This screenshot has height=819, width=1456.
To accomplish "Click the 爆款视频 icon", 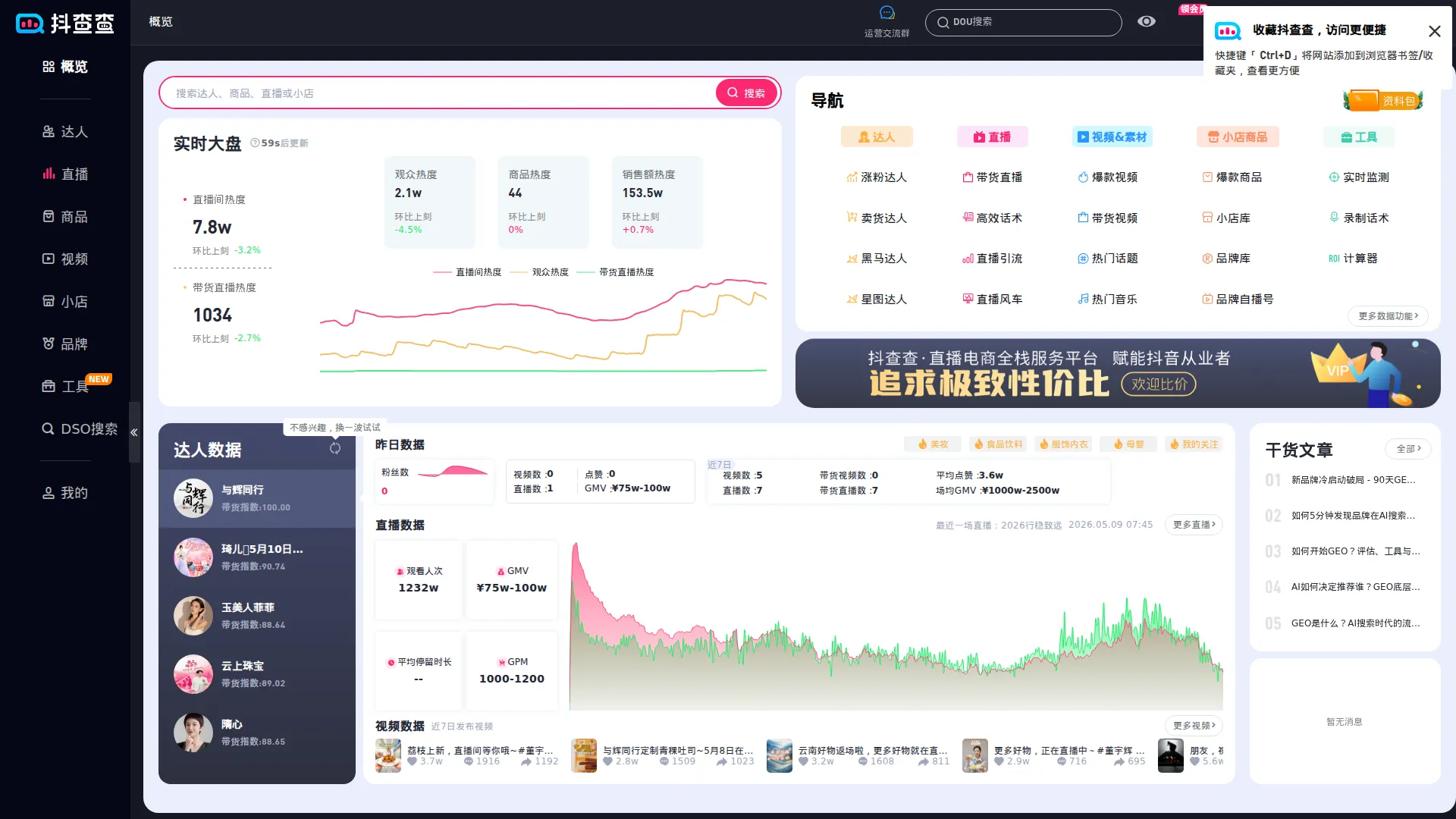I will tap(1083, 177).
